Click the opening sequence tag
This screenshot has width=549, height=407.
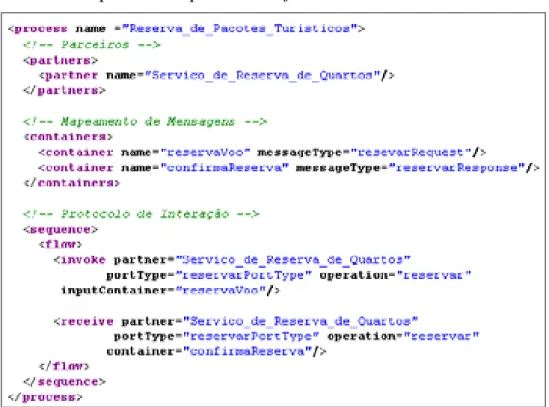tap(60, 229)
